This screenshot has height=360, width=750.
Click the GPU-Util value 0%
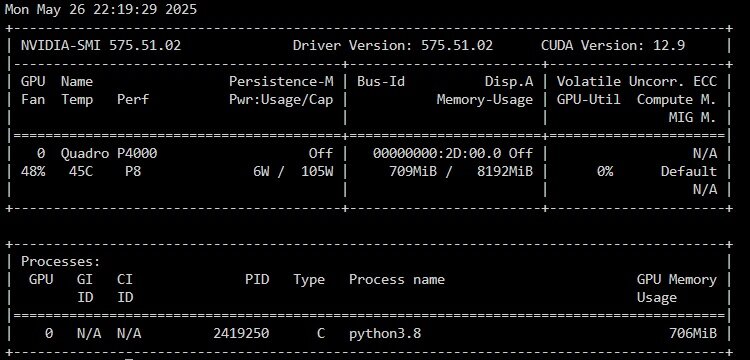click(x=605, y=172)
